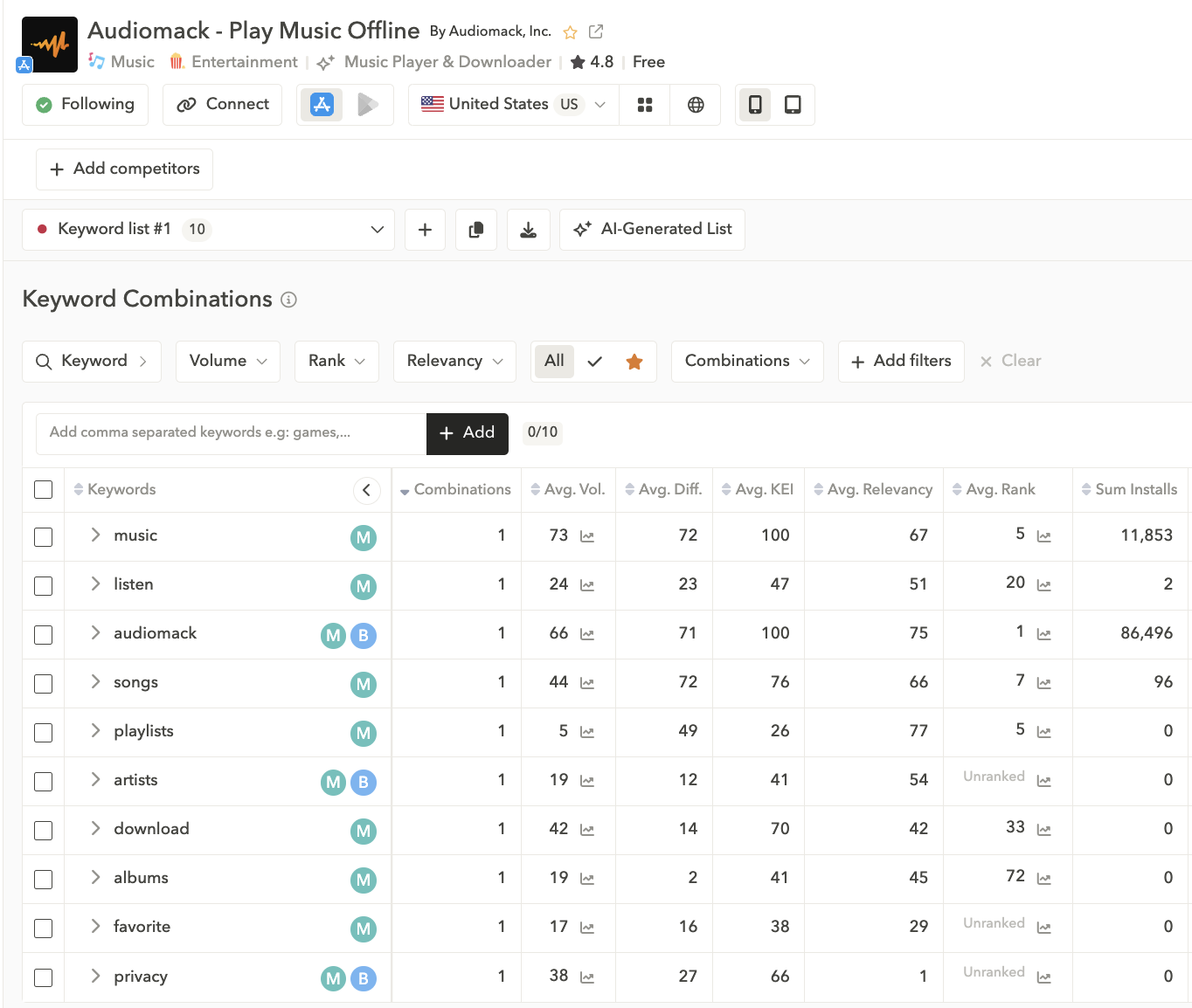Sort by the Avg. Diff. column
The width and height of the screenshot is (1192, 1008).
(664, 490)
